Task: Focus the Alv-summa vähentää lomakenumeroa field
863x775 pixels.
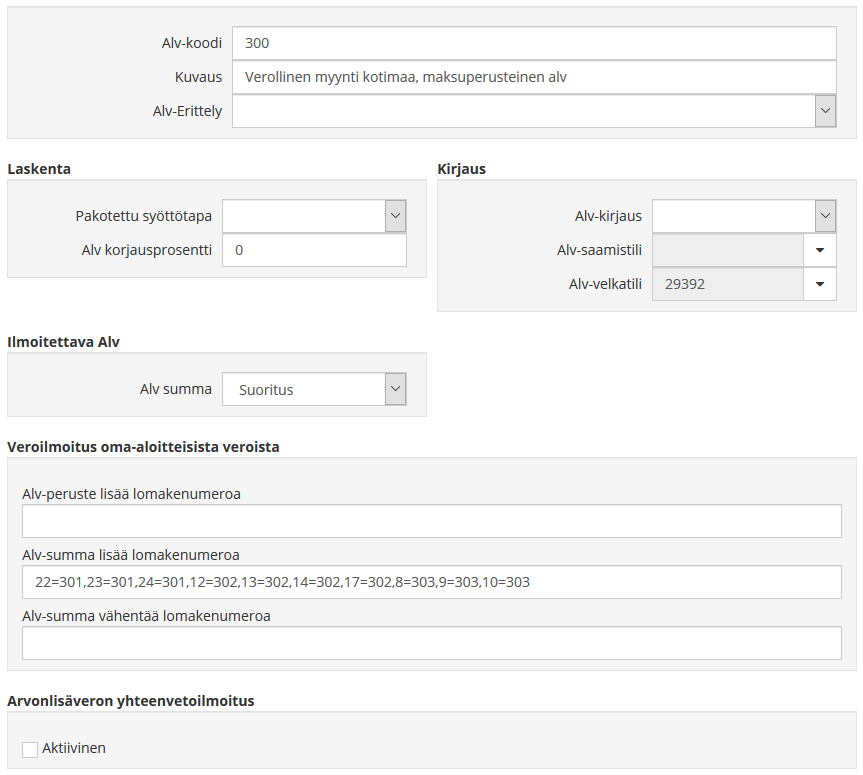Action: 431,643
